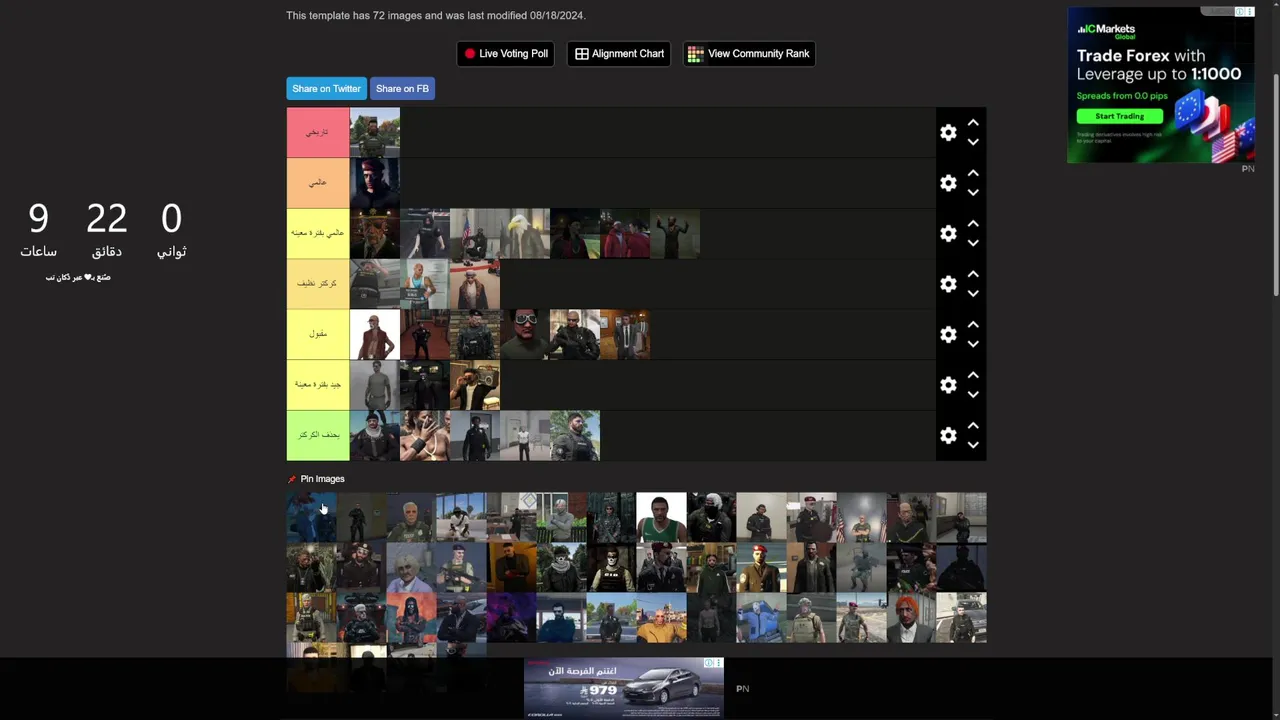Image resolution: width=1280 pixels, height=720 pixels.
Task: Select the bald eagle head character image
Action: click(525, 233)
